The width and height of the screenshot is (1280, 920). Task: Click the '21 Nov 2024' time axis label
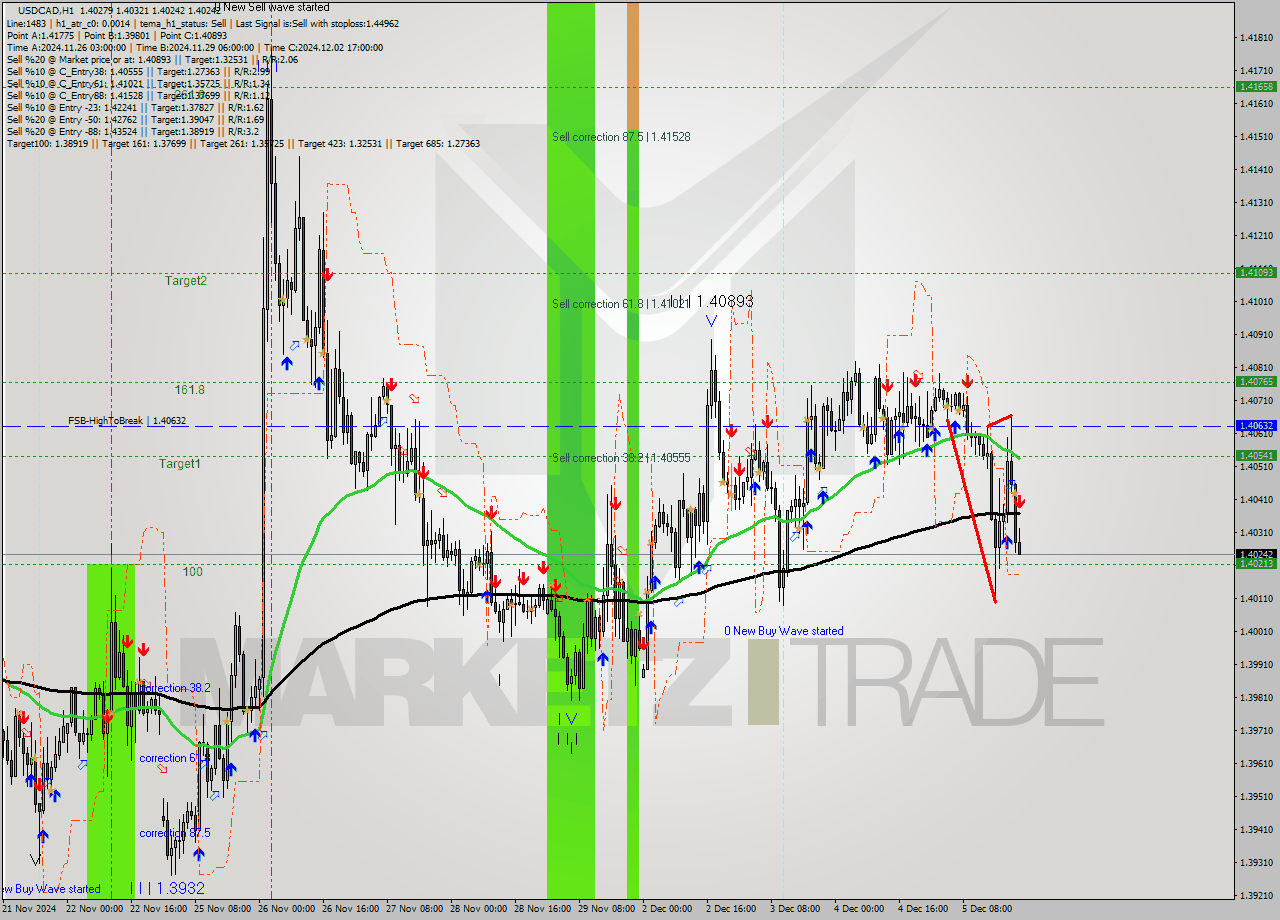[28, 909]
